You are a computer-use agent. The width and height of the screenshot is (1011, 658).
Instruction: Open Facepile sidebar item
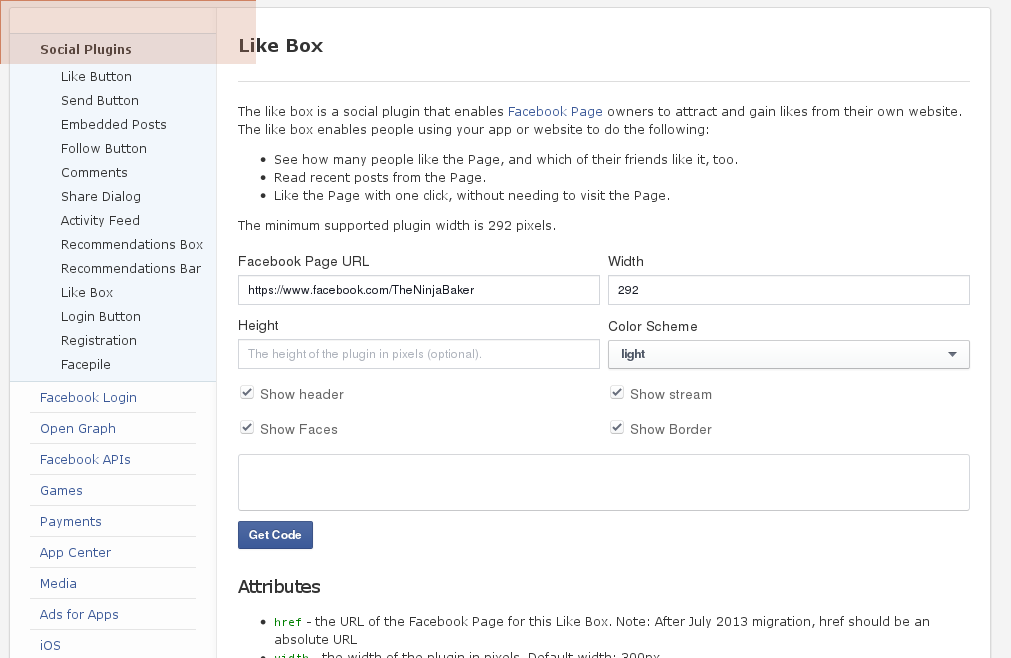point(86,365)
